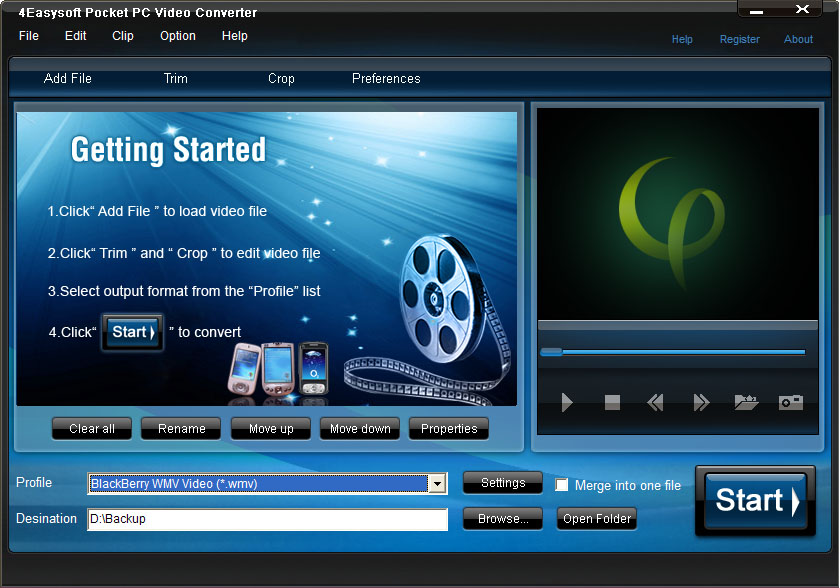
Task: Step backward with the rewind icon
Action: [x=655, y=402]
